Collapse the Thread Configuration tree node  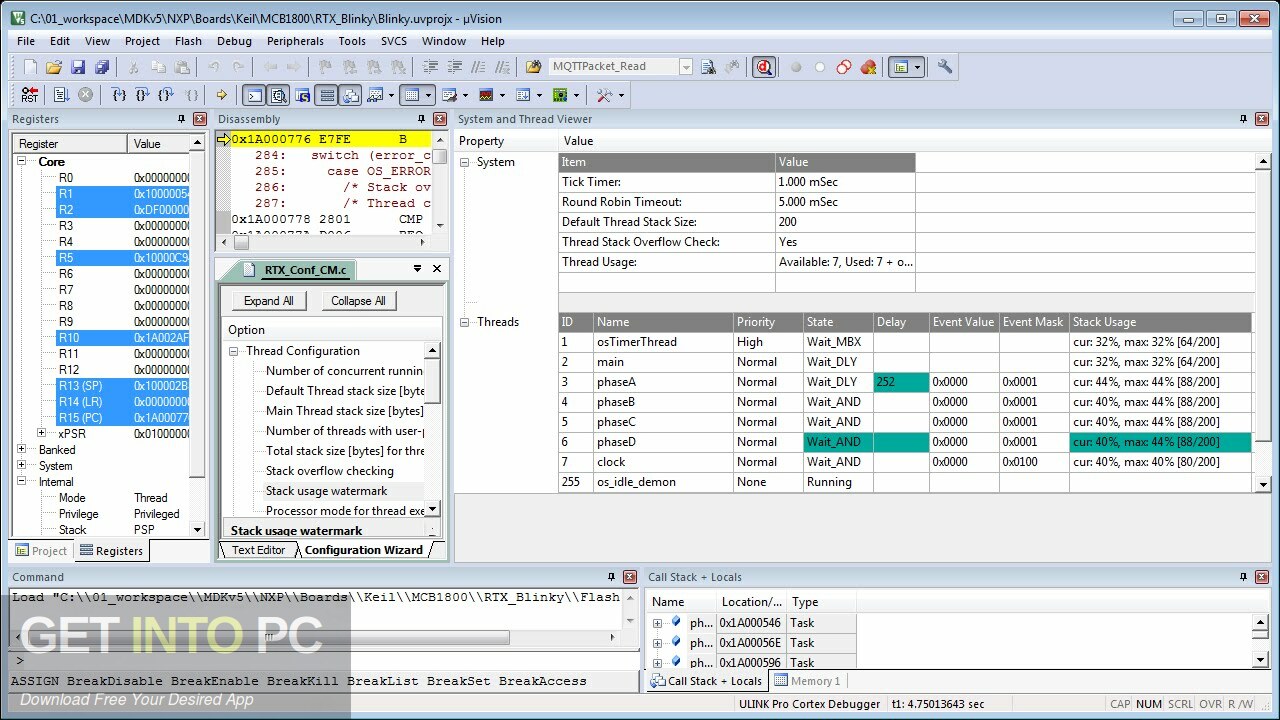coord(234,351)
